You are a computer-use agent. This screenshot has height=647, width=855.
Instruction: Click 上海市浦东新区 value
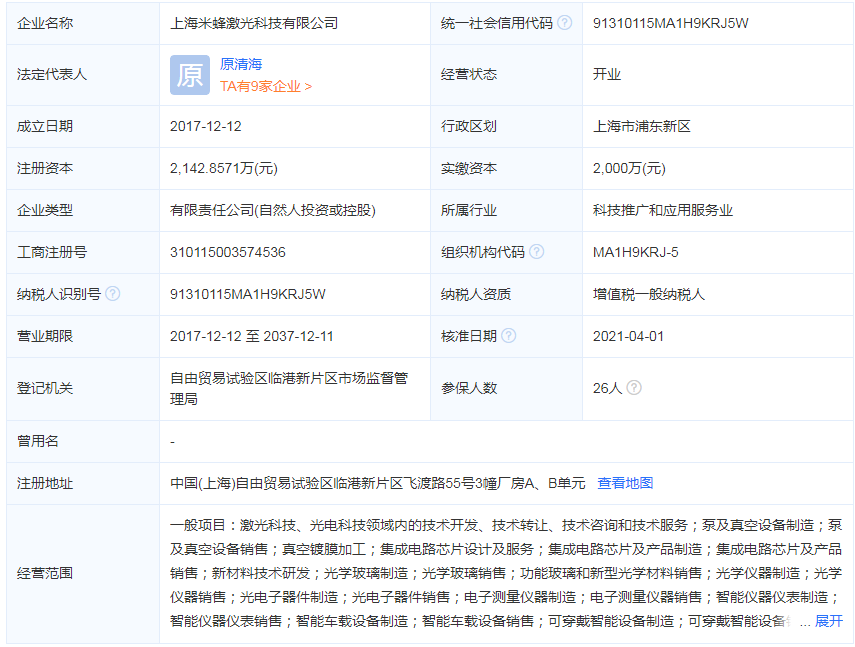[x=642, y=126]
